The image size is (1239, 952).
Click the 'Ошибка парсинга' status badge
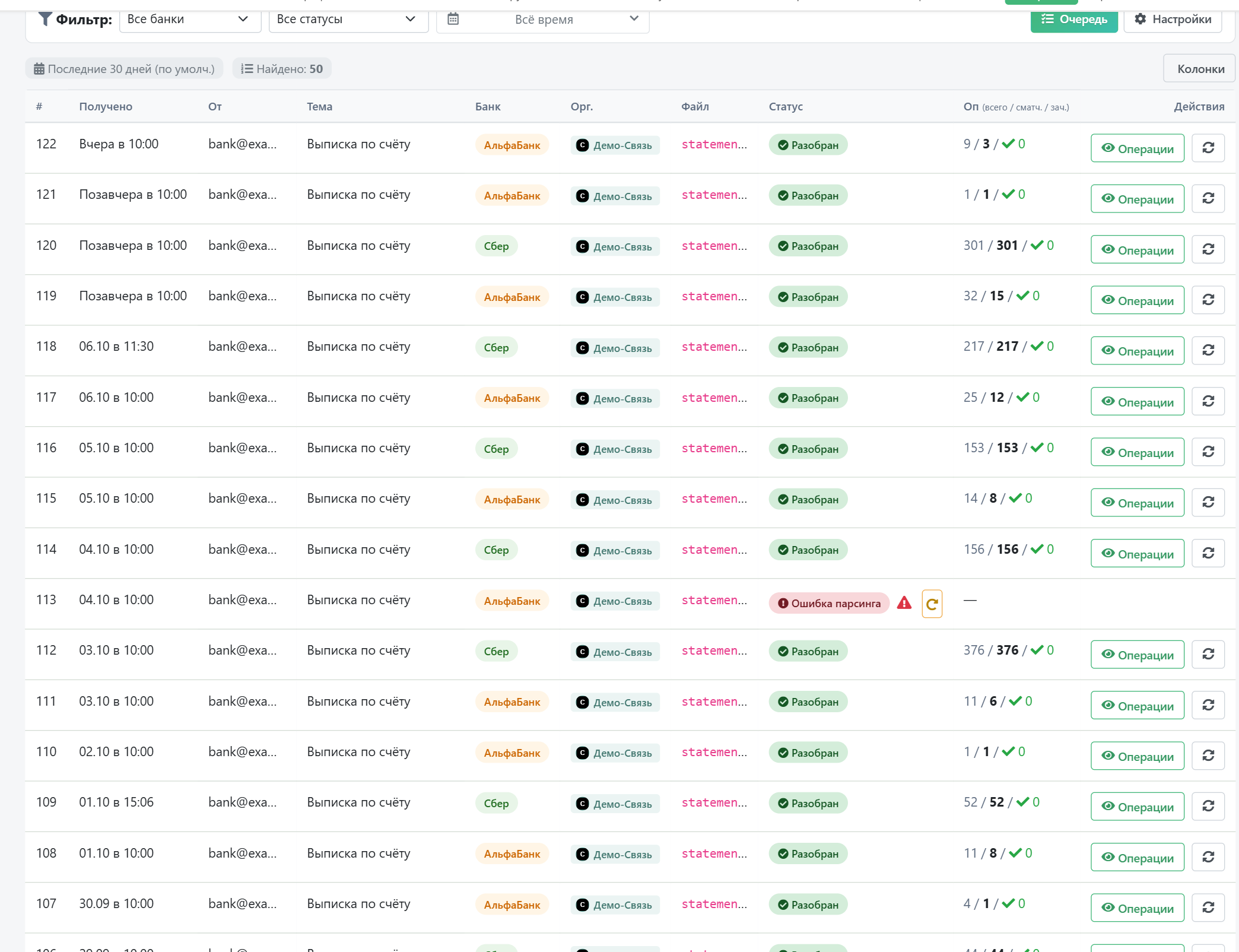[x=829, y=603]
